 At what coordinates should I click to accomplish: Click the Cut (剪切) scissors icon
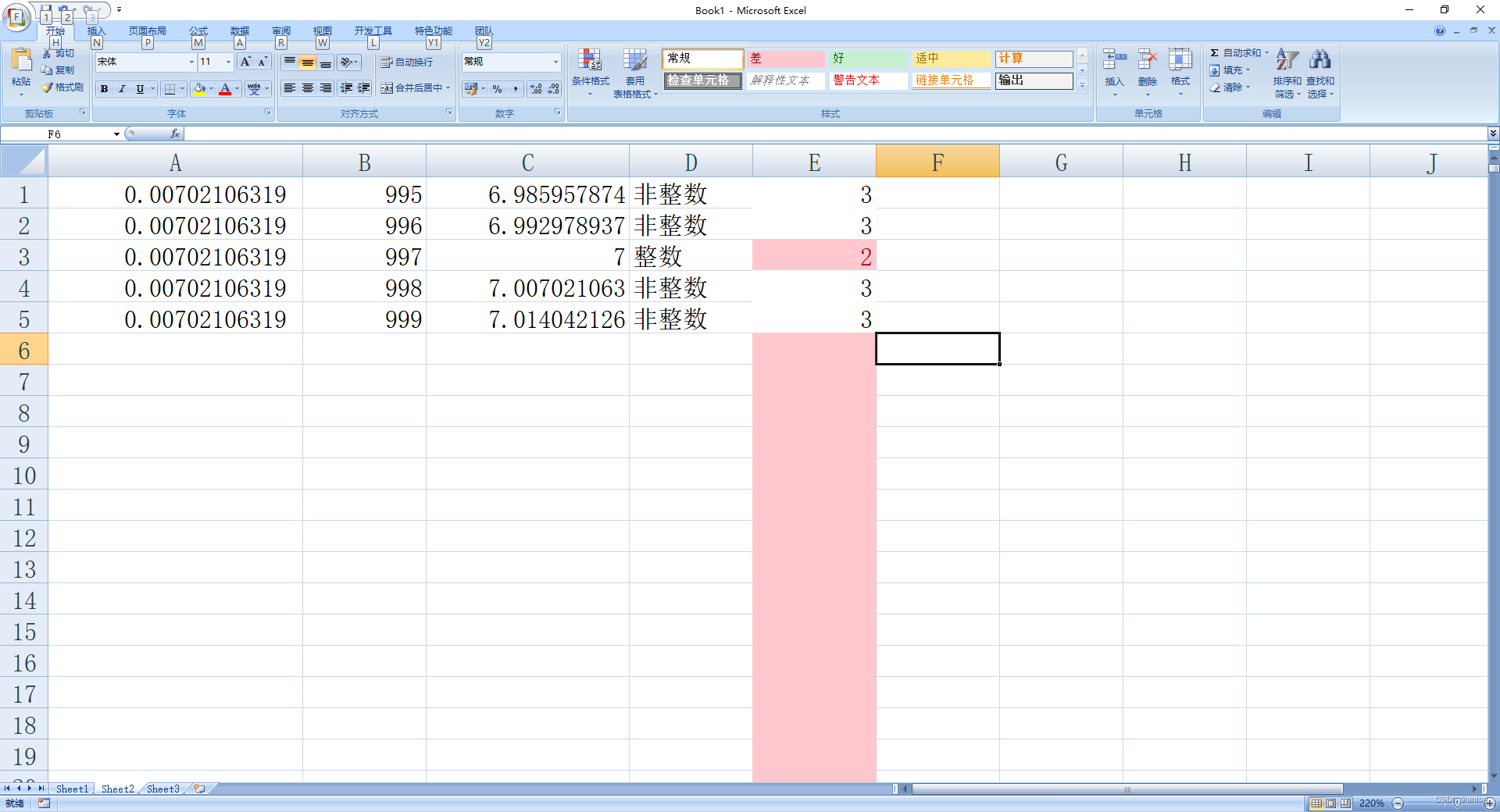47,53
